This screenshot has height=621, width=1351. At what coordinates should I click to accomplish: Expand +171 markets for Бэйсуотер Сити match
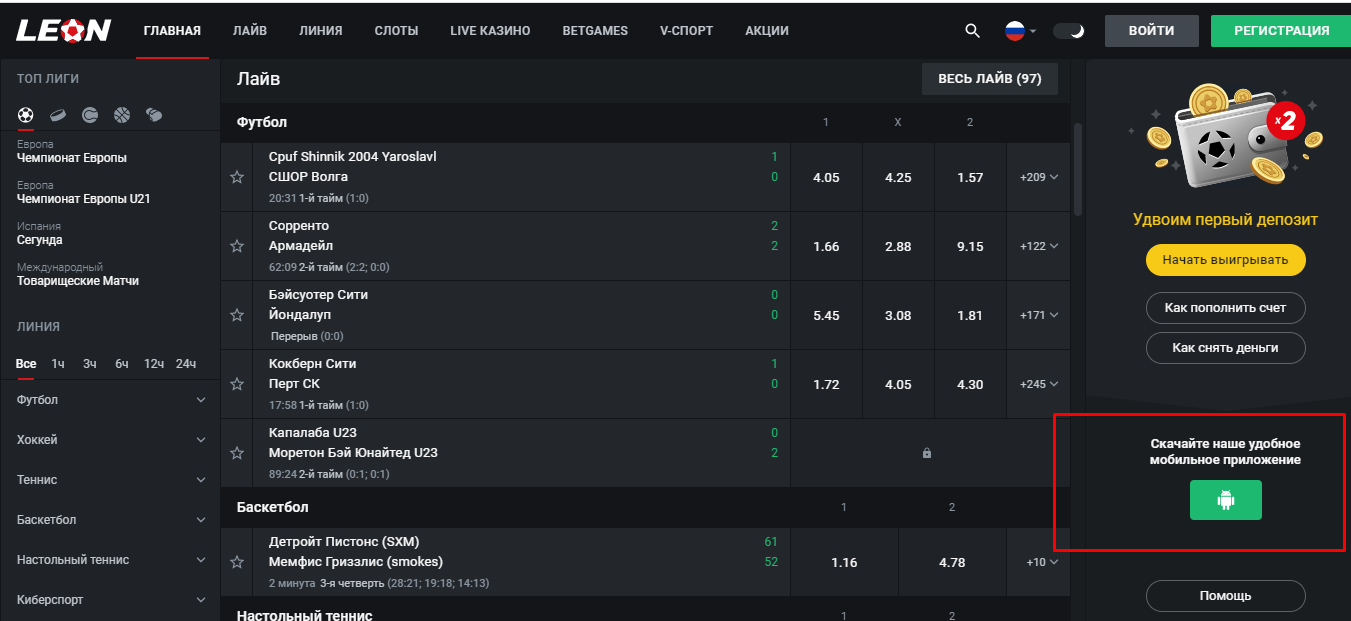pyautogui.click(x=1039, y=315)
